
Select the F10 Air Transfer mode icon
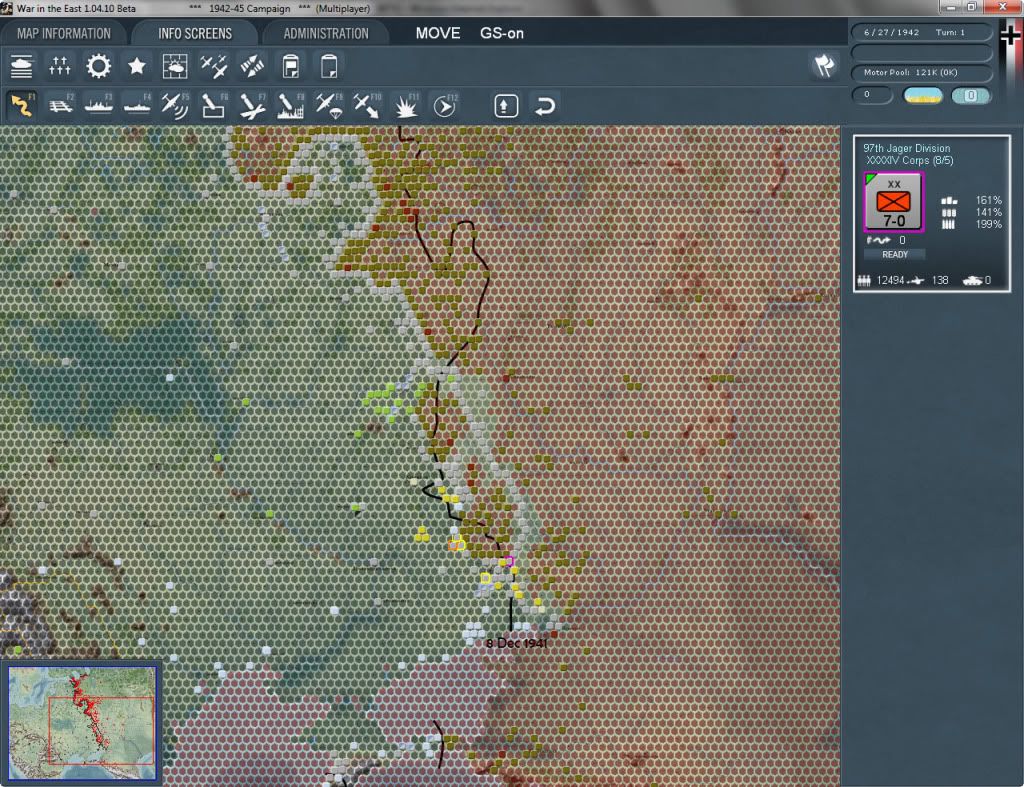tap(367, 105)
